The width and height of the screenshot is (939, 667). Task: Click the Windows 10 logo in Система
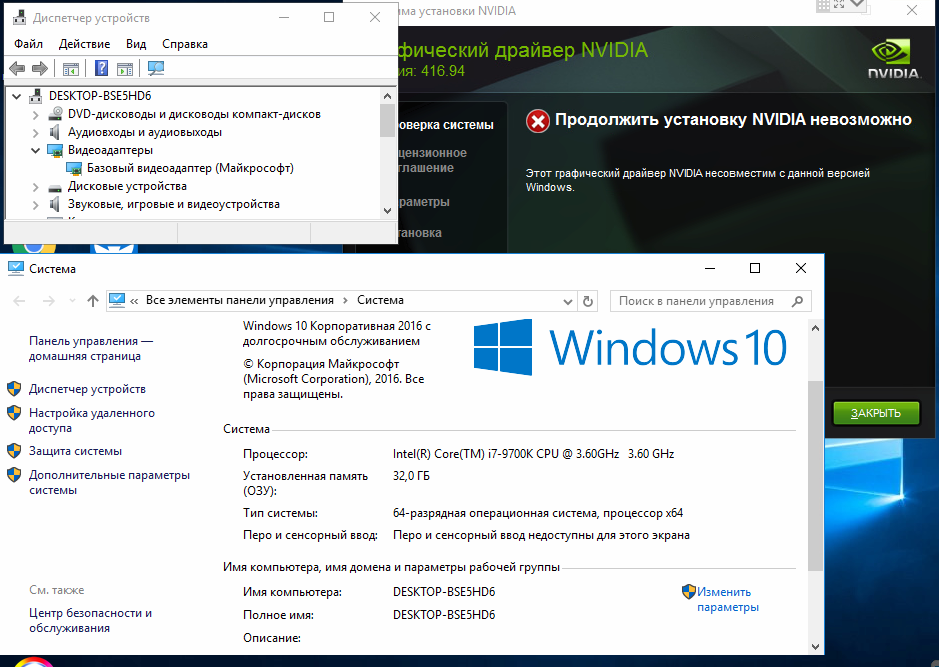pyautogui.click(x=630, y=347)
